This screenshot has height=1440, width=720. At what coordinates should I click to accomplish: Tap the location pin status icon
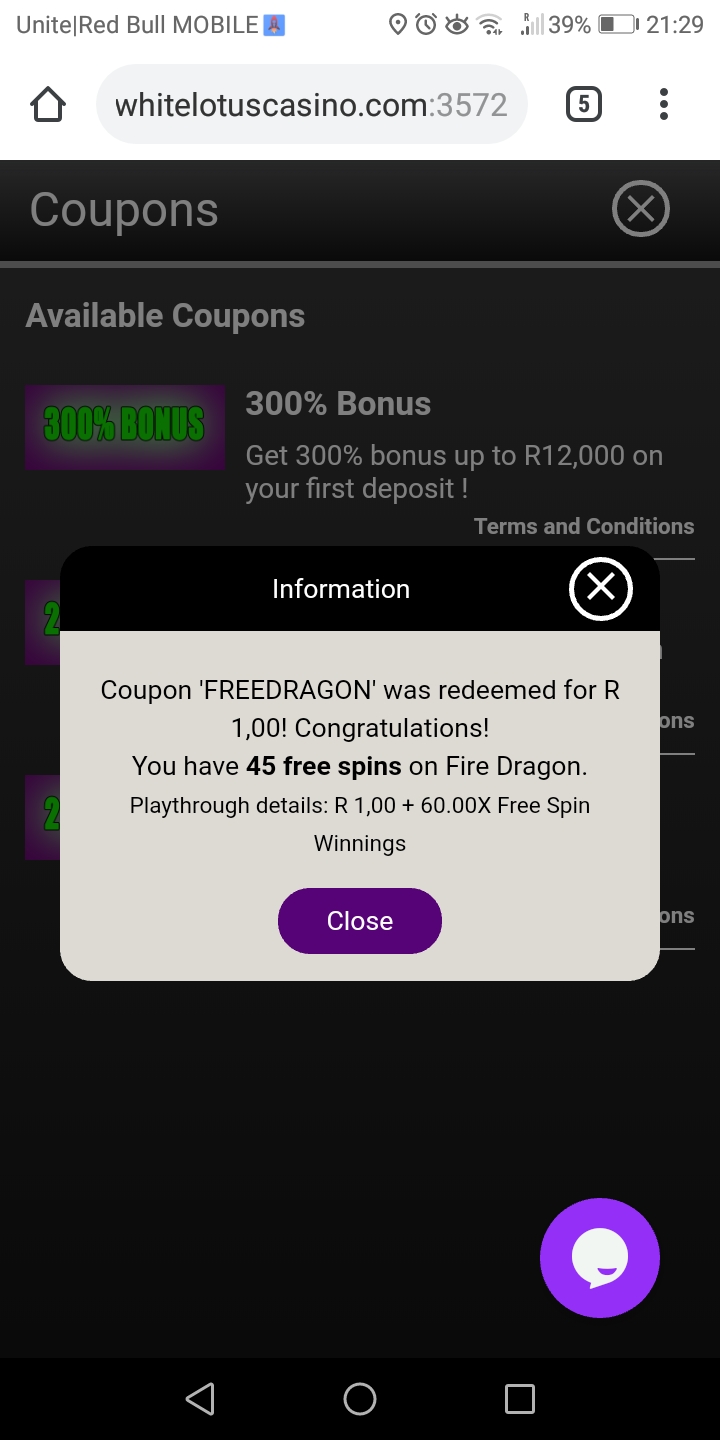398,25
